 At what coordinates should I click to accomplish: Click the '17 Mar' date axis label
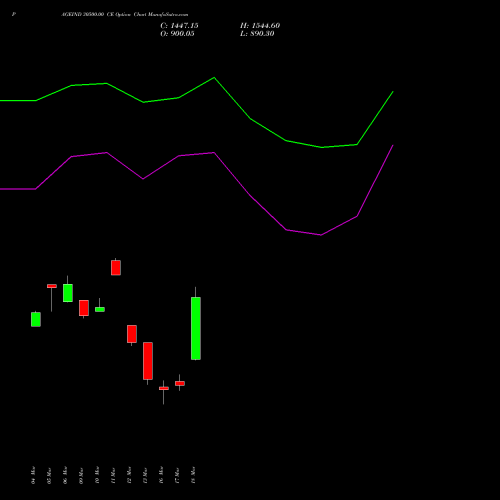click(177, 475)
